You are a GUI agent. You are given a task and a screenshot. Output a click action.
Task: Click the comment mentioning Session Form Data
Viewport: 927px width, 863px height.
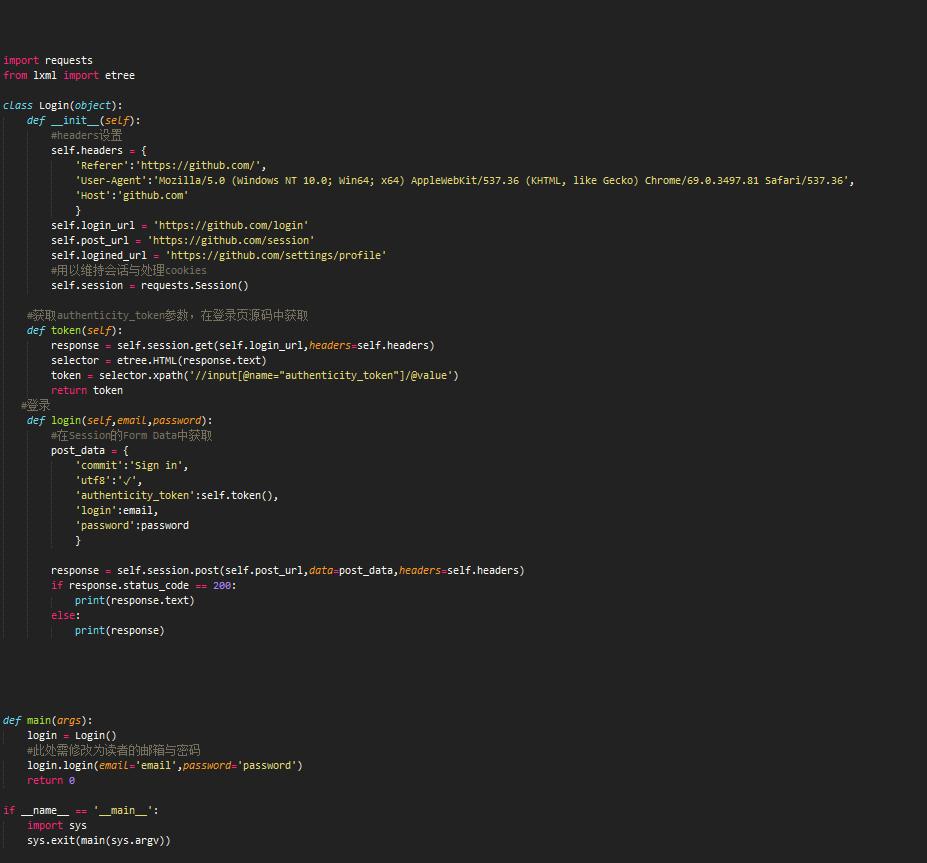[131, 435]
